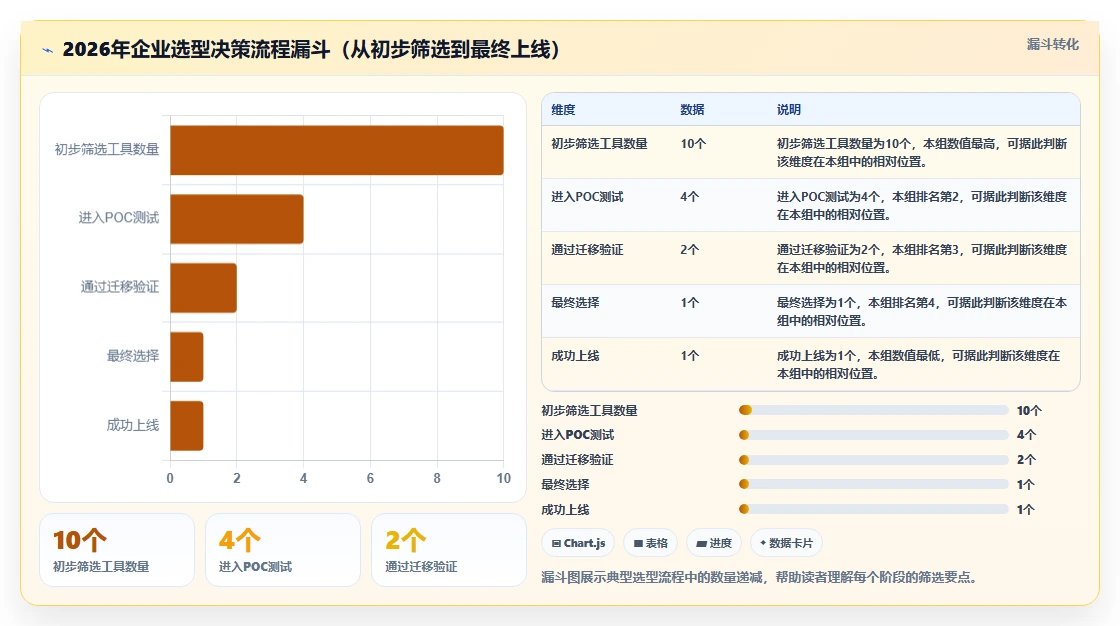Click the 漏斗图展示典型选型流程 footer note
This screenshot has width=1120, height=626.
tap(759, 577)
